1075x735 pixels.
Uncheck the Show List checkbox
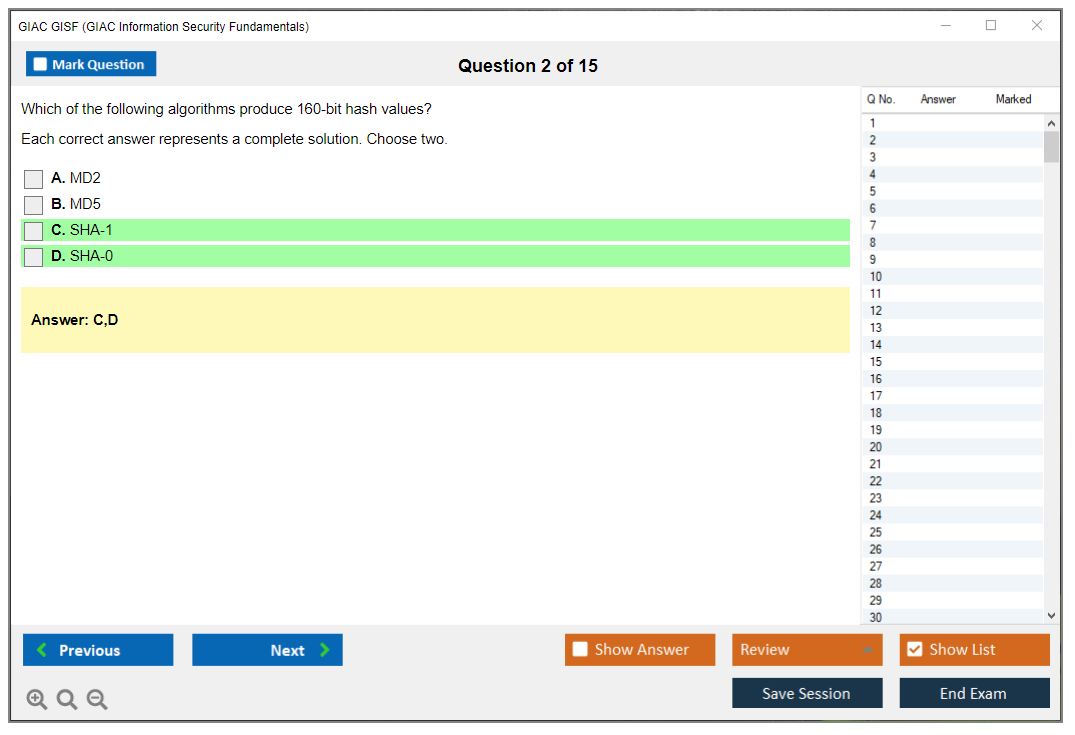click(x=914, y=649)
